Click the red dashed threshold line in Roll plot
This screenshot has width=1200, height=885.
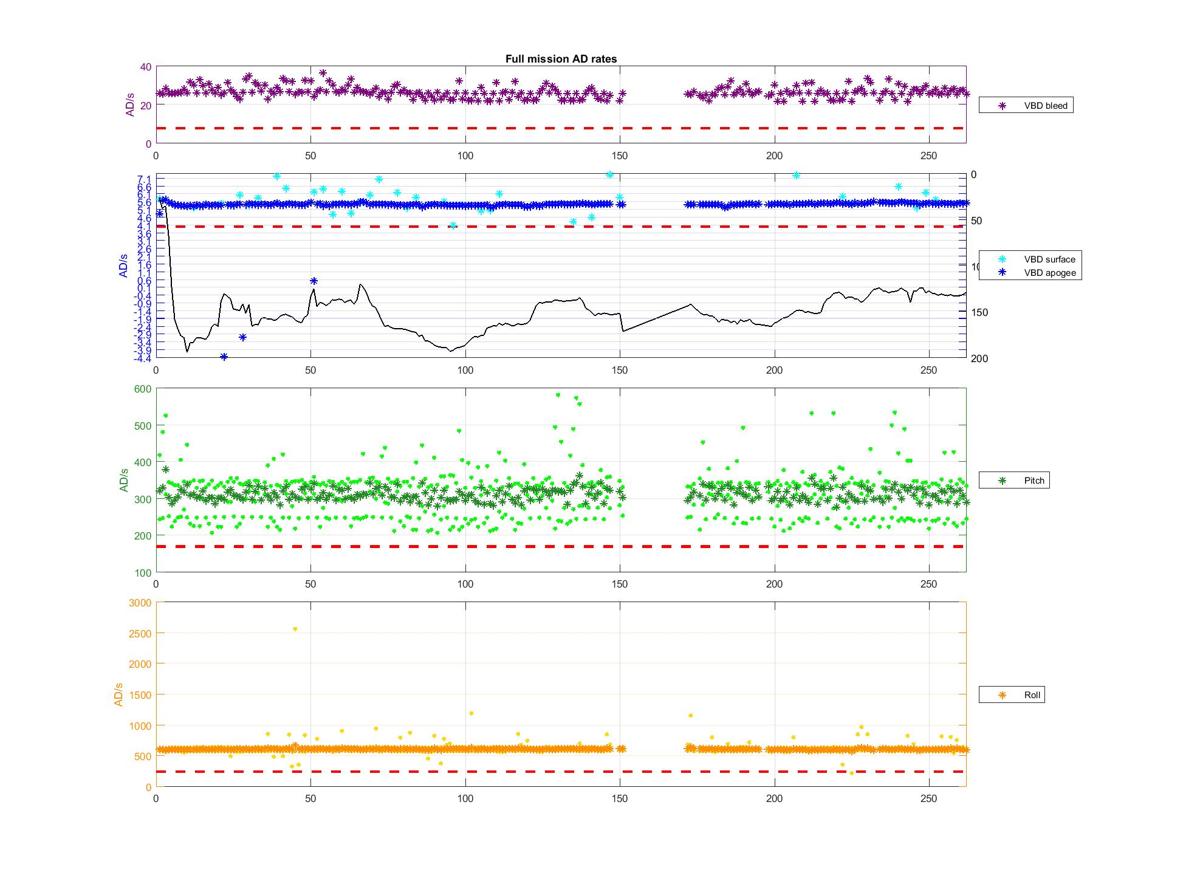pyautogui.click(x=560, y=771)
